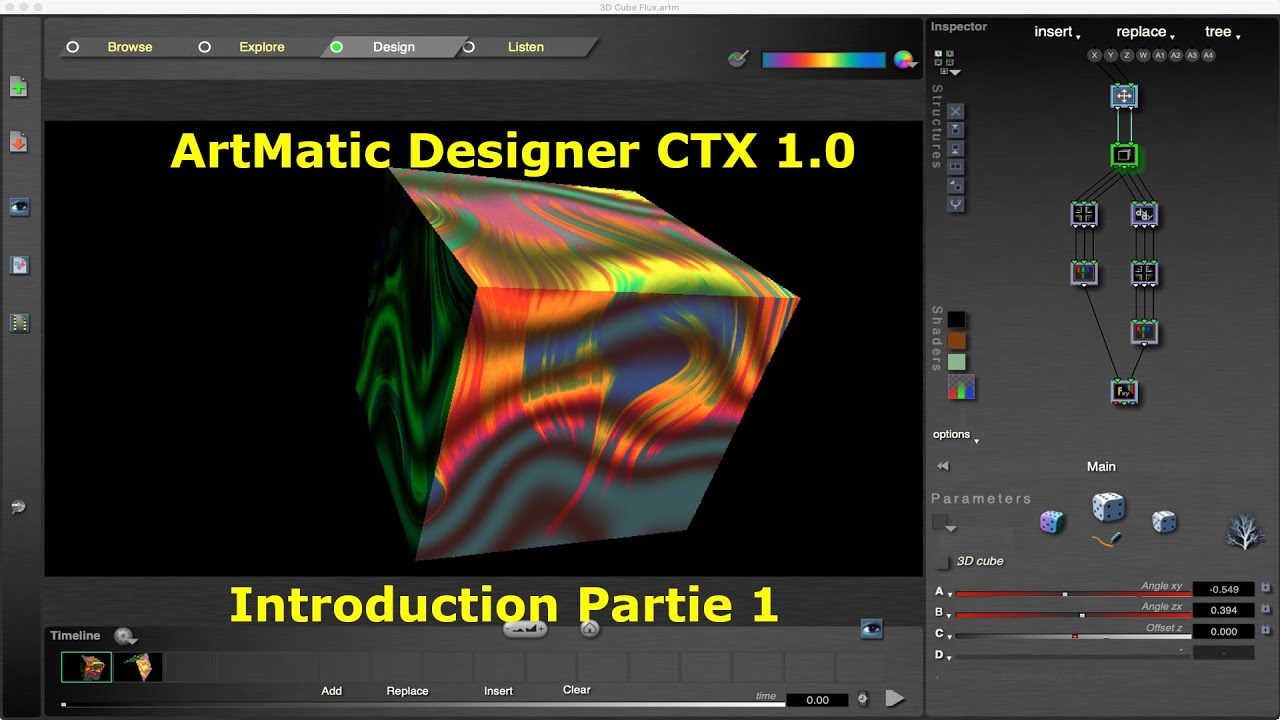Click the lock icon for Angle xy
1280x720 pixels.
(x=1265, y=589)
